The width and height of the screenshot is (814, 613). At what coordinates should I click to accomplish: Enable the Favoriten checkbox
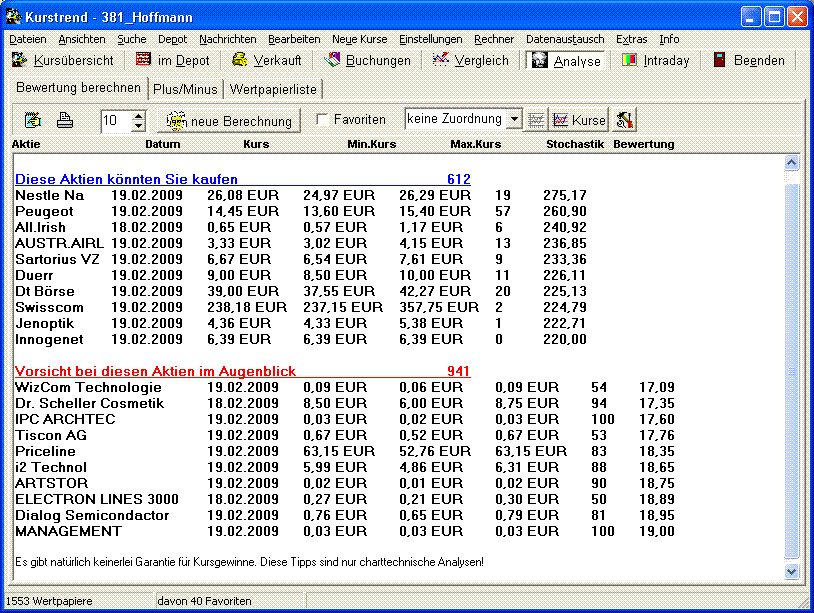click(322, 120)
